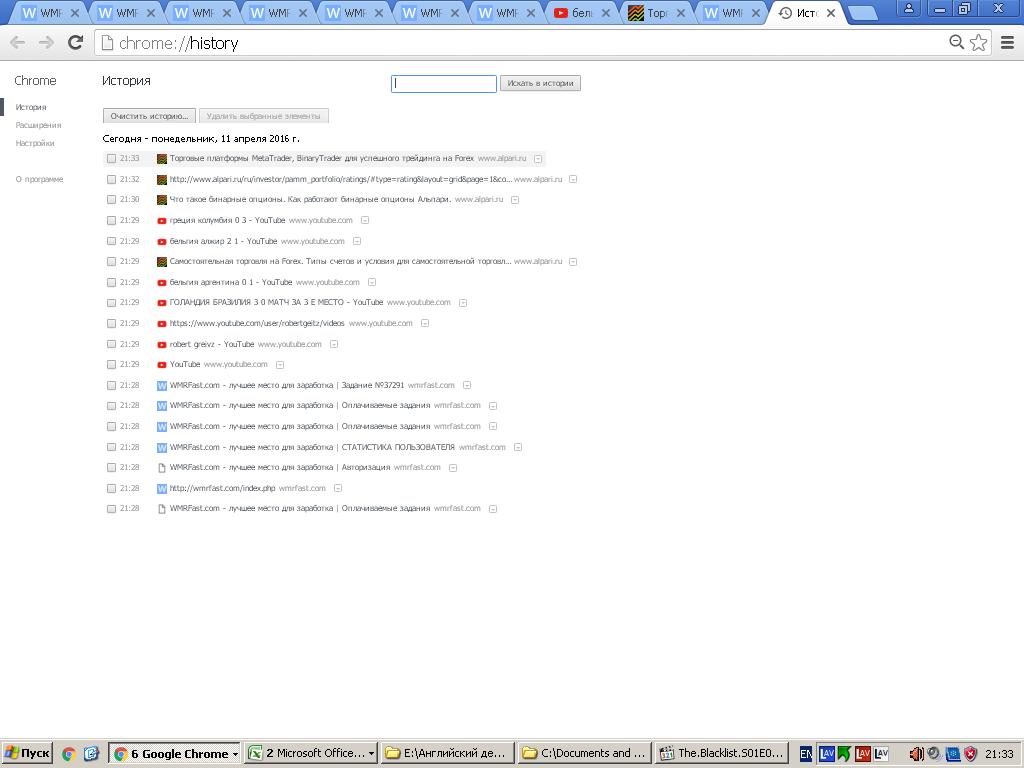The image size is (1024, 768).
Task: Click the browser back arrow
Action: (18, 43)
